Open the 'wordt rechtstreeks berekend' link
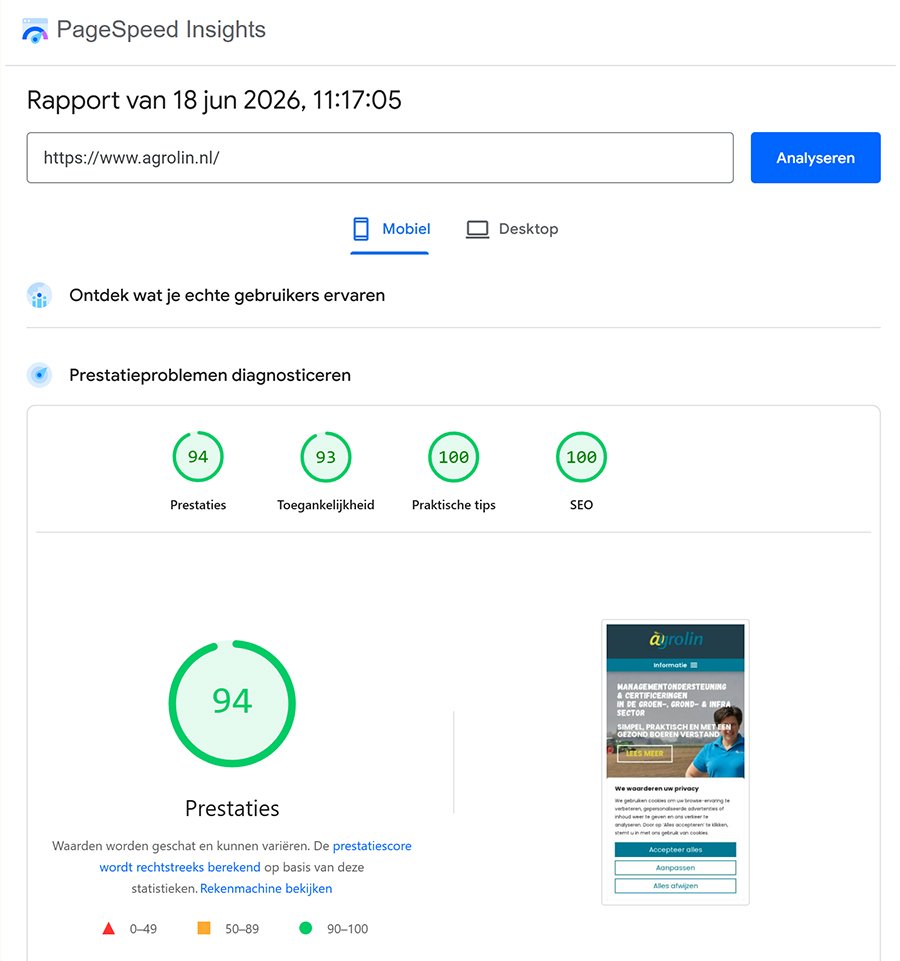Image resolution: width=900 pixels, height=961 pixels. point(180,867)
